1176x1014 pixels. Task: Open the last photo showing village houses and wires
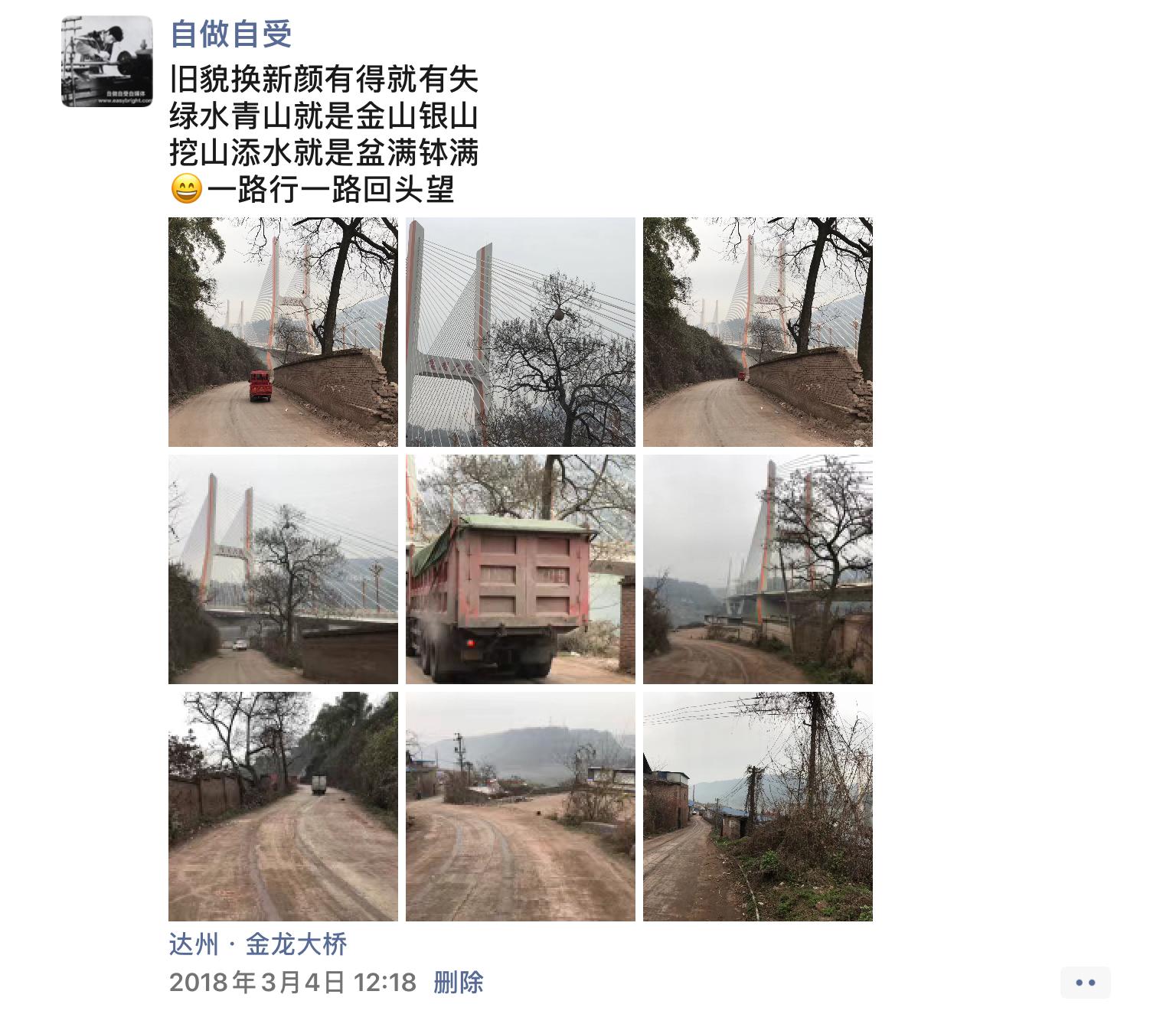(758, 807)
